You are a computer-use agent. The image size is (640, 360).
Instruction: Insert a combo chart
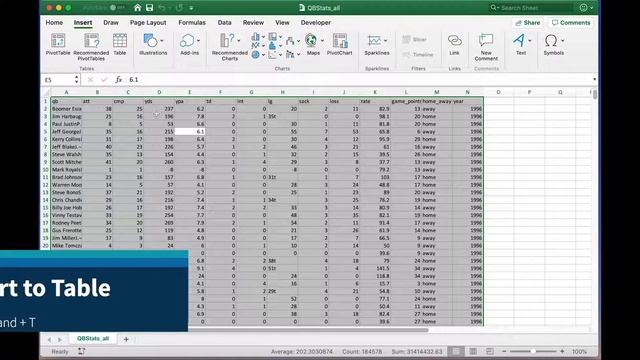click(291, 54)
